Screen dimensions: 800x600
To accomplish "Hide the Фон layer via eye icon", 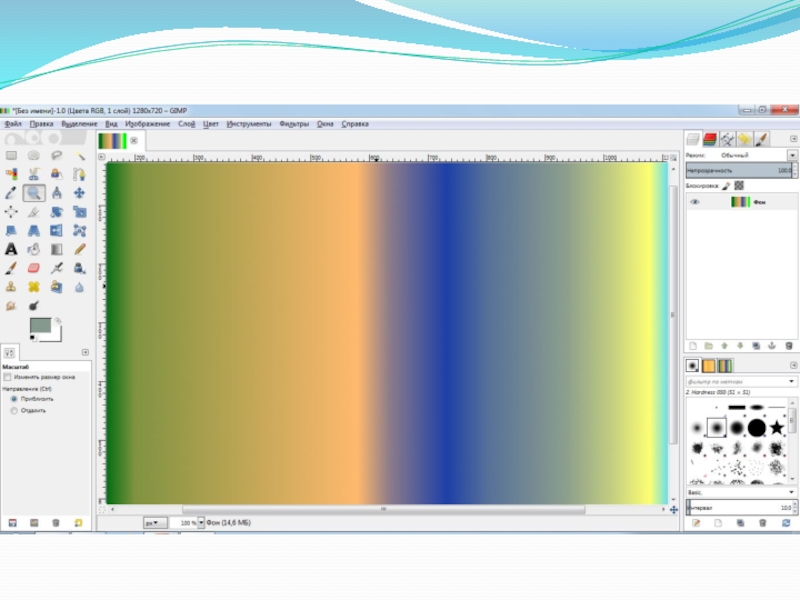I will [694, 202].
